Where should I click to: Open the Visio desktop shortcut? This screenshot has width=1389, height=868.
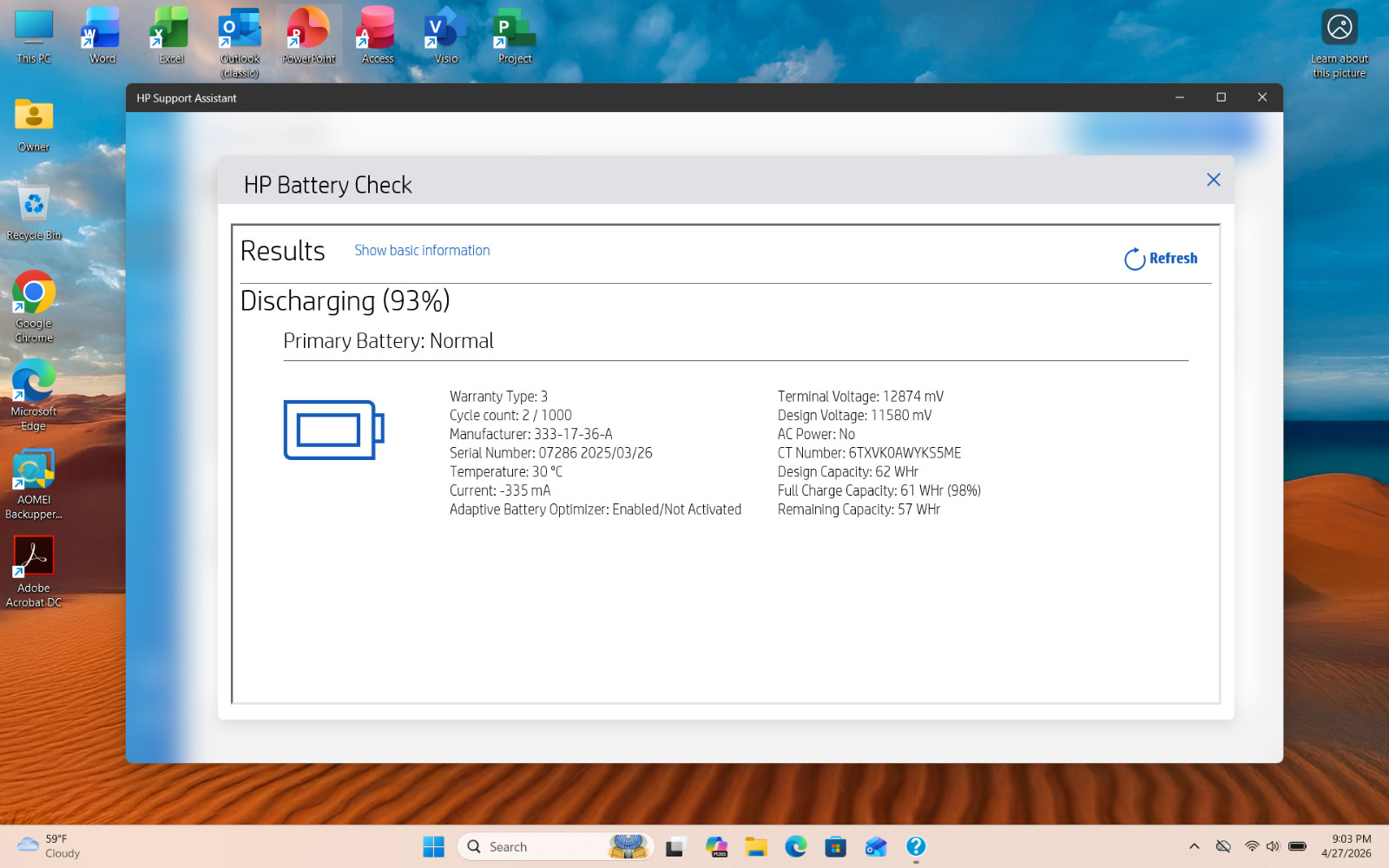point(445,36)
